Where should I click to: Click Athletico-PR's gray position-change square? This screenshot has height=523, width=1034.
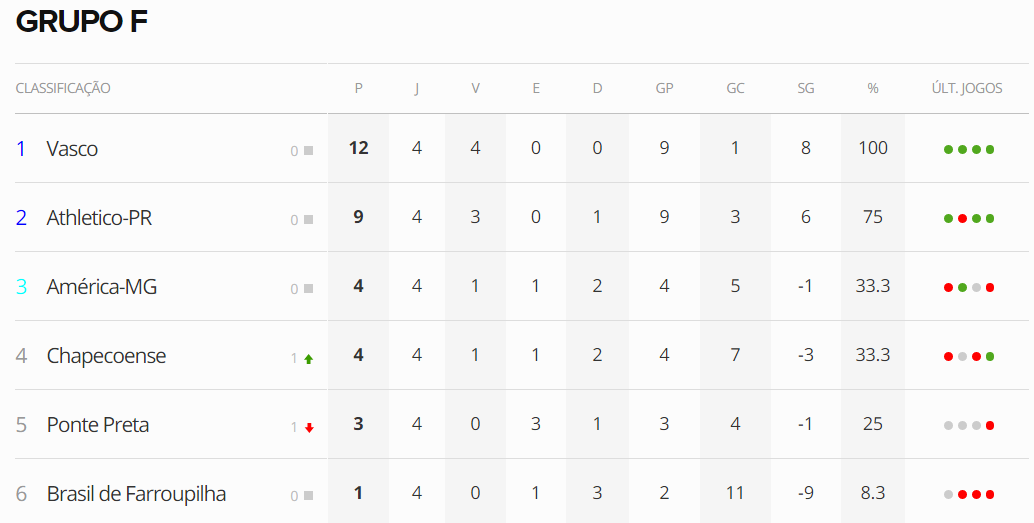(x=309, y=220)
